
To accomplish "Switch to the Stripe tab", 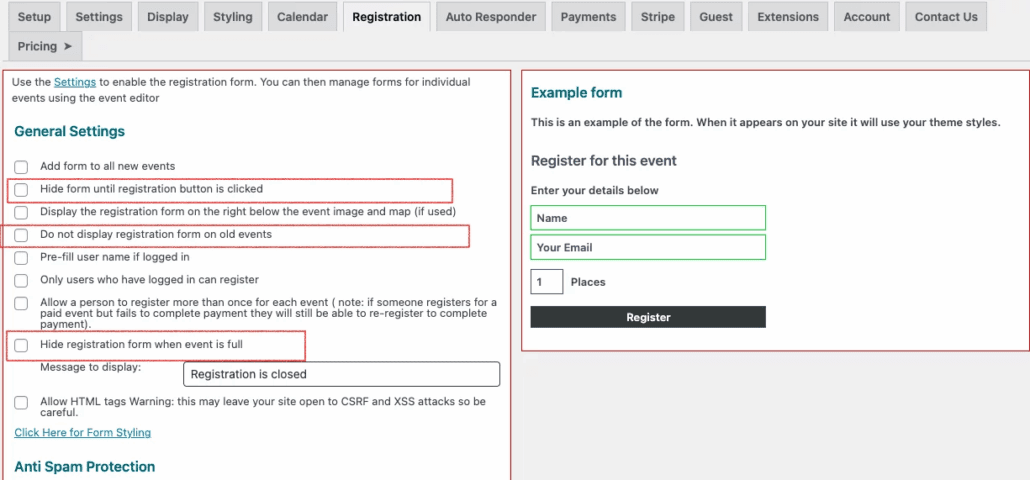I will [658, 17].
